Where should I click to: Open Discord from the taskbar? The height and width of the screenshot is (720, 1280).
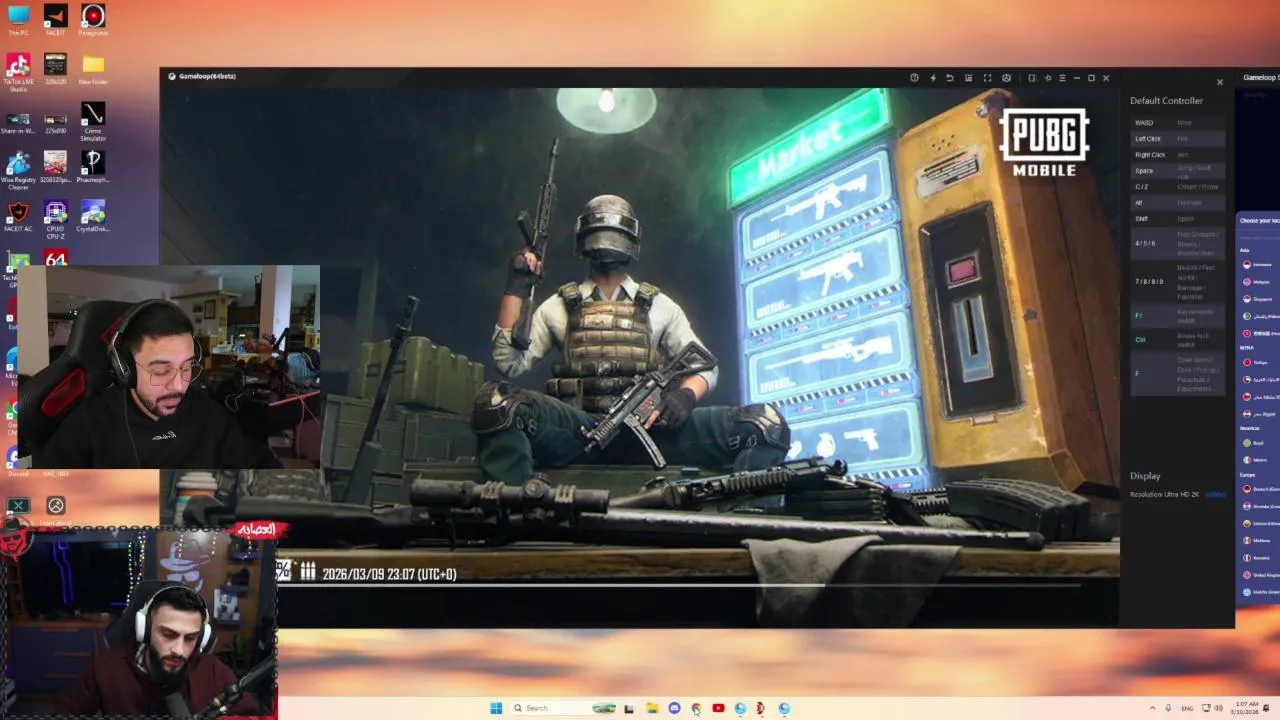click(674, 708)
